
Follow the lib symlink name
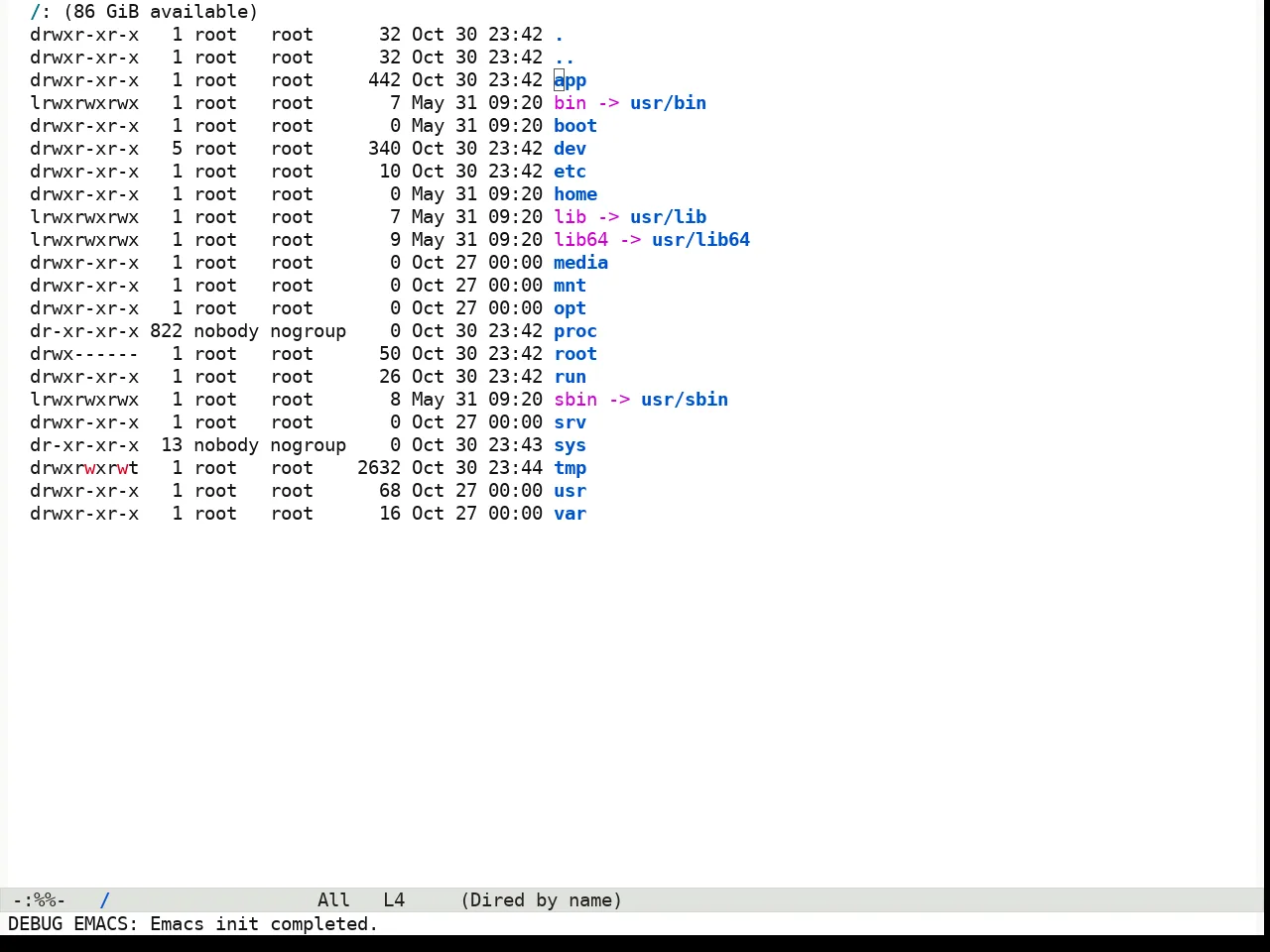coord(571,217)
